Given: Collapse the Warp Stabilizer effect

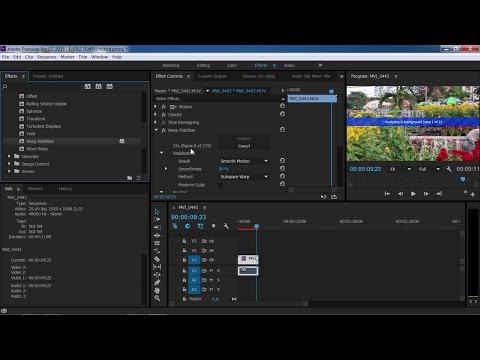Looking at the screenshot, I should [156, 130].
